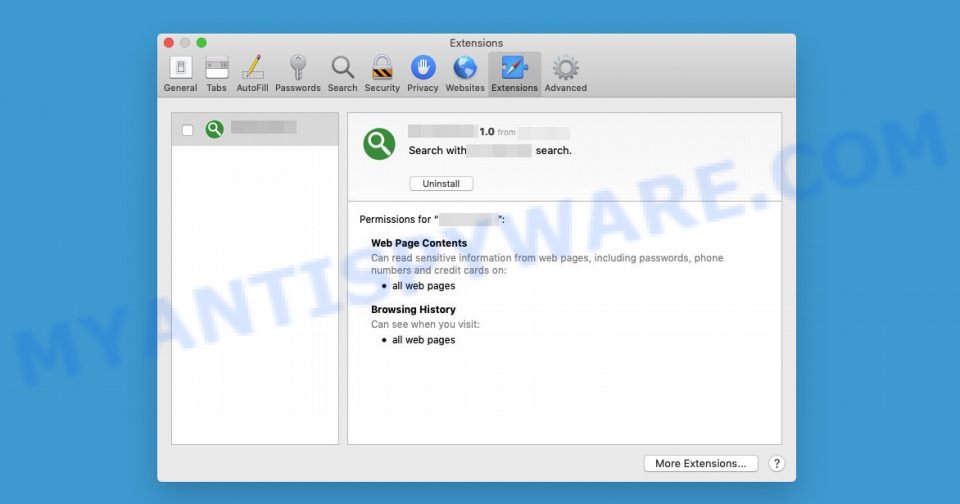The width and height of the screenshot is (960, 504).
Task: Open the help question mark button
Action: (776, 464)
